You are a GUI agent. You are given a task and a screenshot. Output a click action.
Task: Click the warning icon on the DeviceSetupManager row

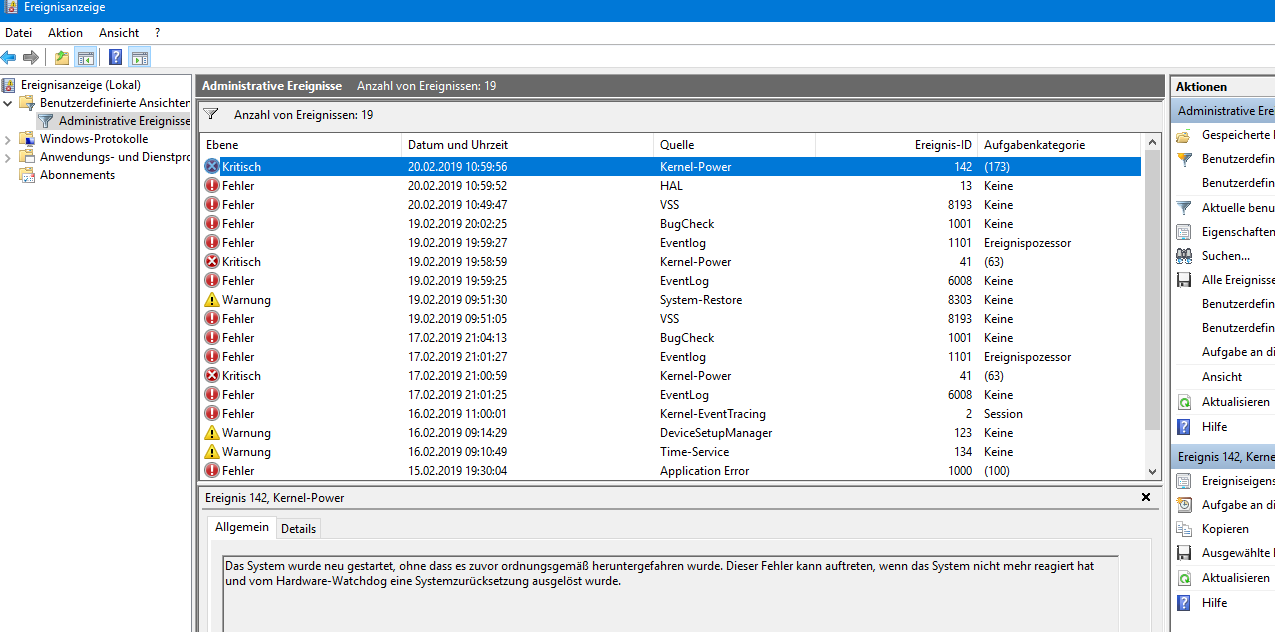[212, 433]
